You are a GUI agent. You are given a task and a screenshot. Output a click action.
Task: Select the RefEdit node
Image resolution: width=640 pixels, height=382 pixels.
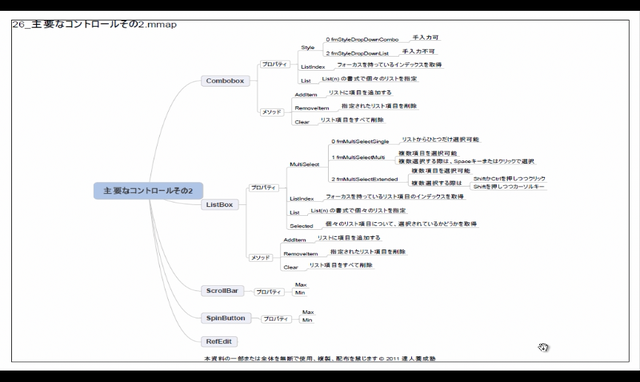click(x=219, y=341)
